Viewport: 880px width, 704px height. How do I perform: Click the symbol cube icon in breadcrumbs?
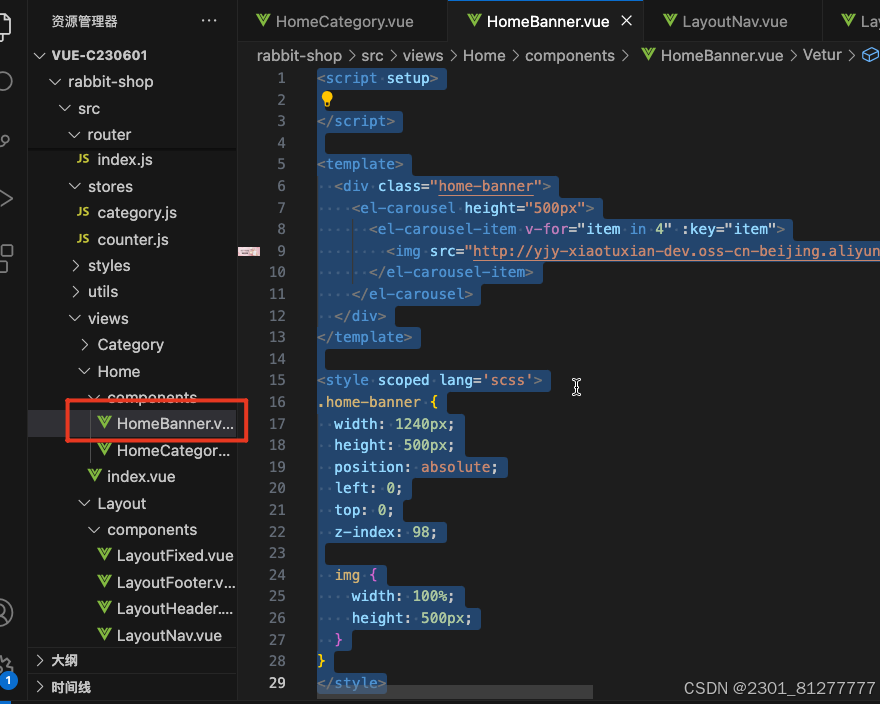tap(870, 55)
